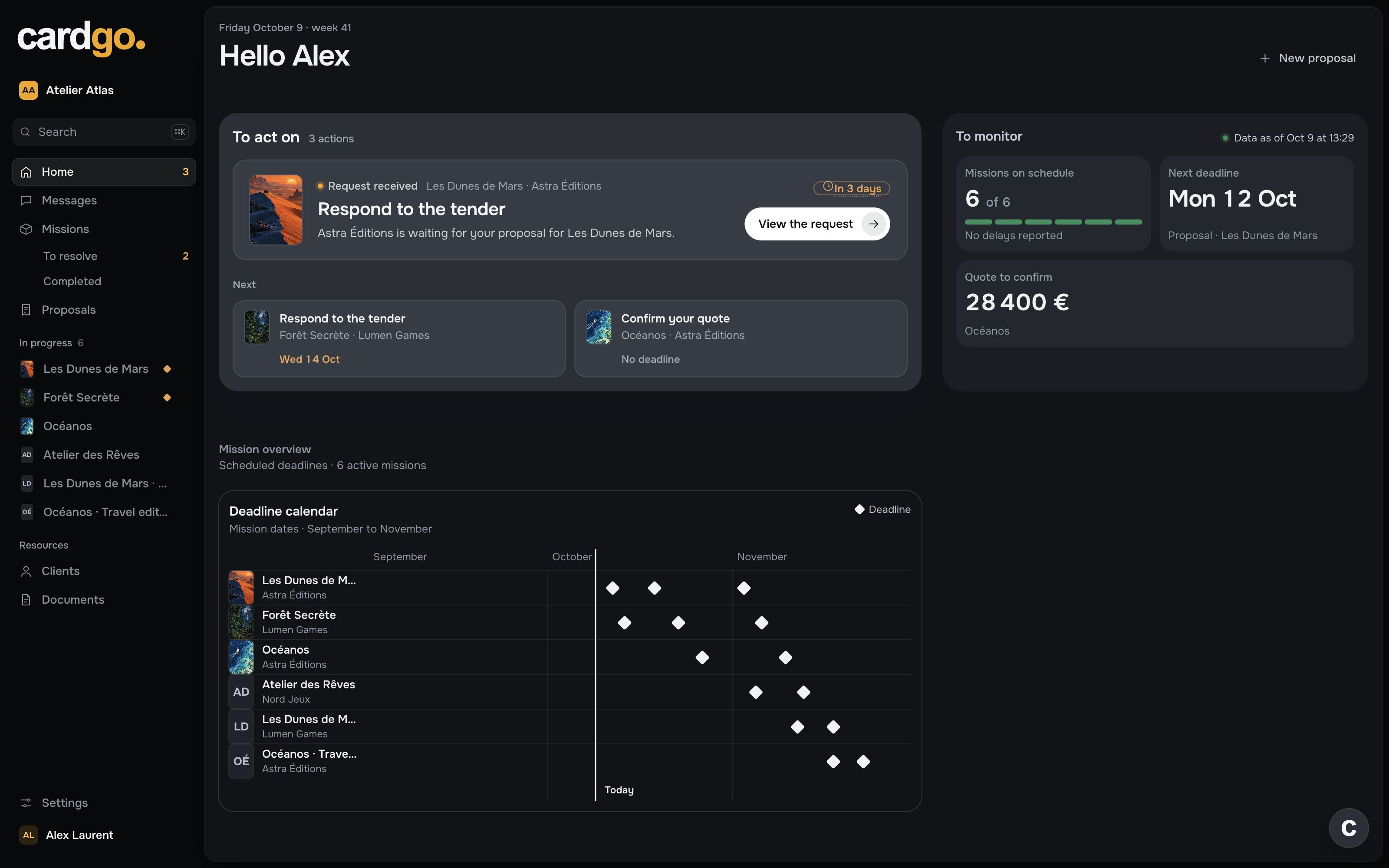
Task: Click the AA Atelier Atlas workspace badge
Action: tap(29, 90)
